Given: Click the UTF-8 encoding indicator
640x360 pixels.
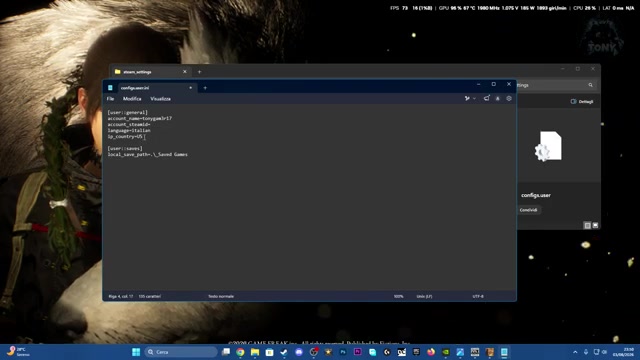Looking at the screenshot, I should tap(478, 296).
